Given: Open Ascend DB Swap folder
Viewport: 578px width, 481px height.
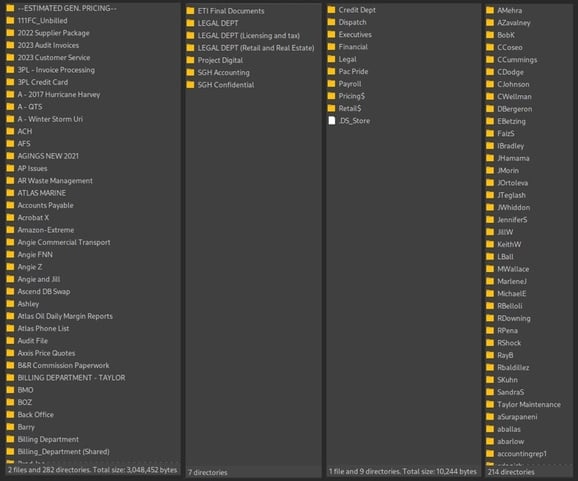Looking at the screenshot, I should [44, 291].
